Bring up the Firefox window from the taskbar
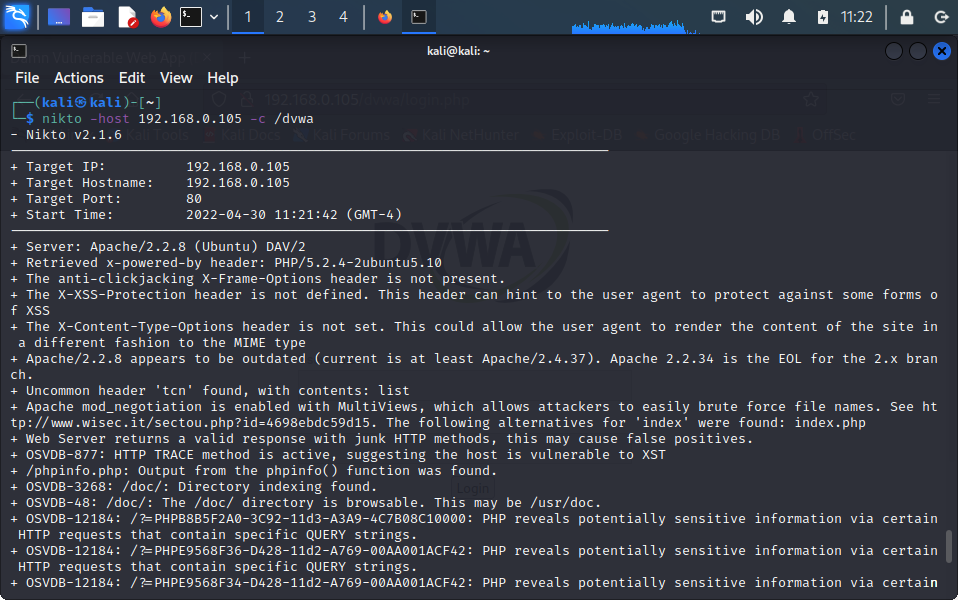The width and height of the screenshot is (958, 600). (385, 17)
